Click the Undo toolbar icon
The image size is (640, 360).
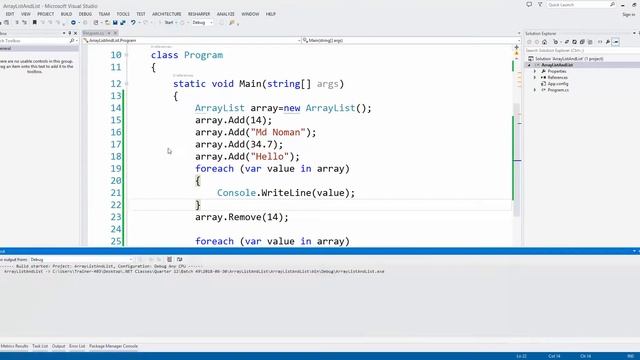tap(133, 22)
